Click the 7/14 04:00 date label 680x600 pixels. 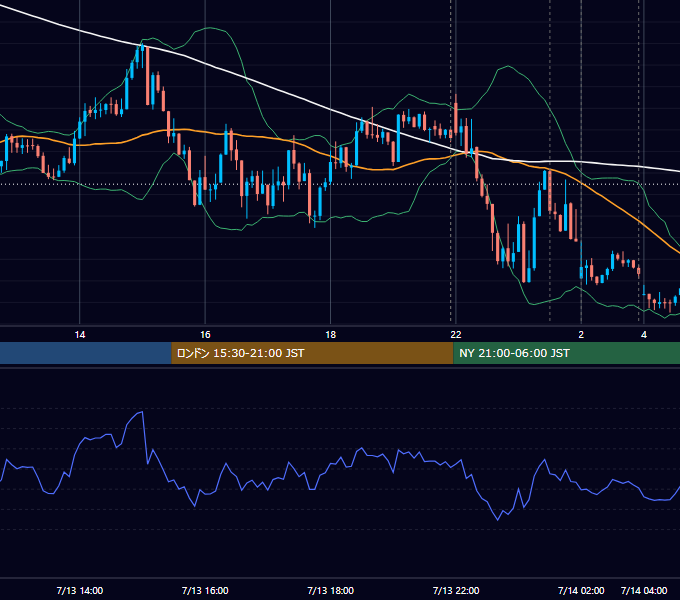coord(644,590)
